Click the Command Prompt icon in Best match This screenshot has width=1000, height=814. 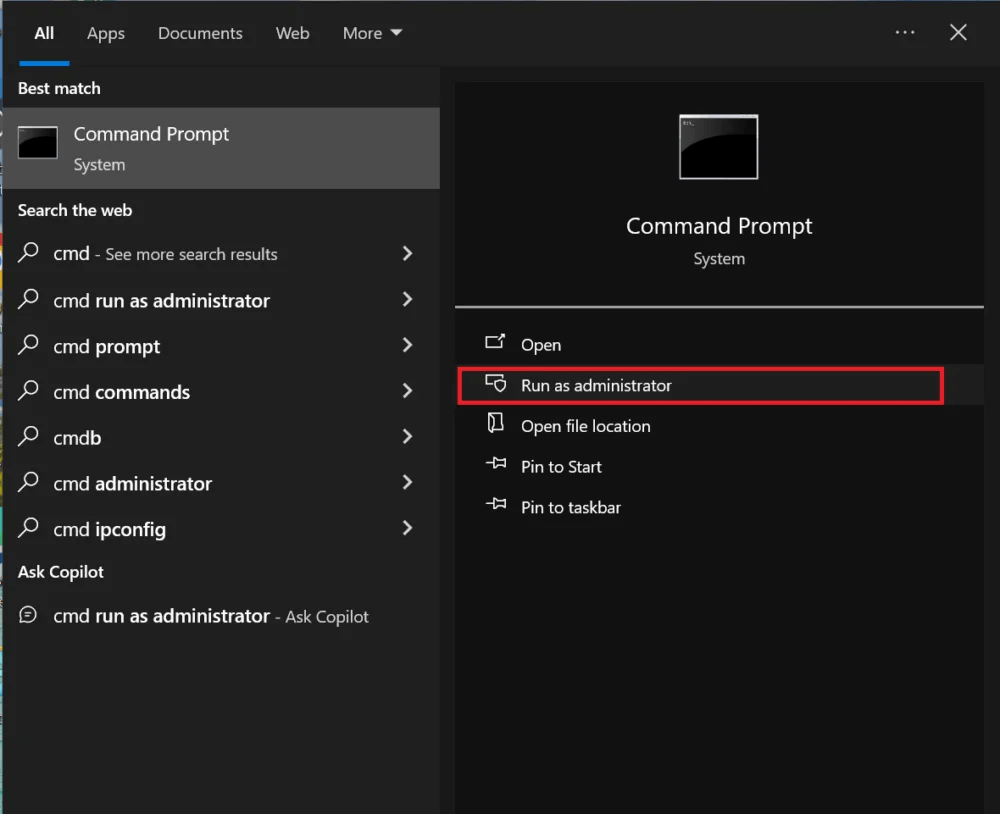coord(37,142)
